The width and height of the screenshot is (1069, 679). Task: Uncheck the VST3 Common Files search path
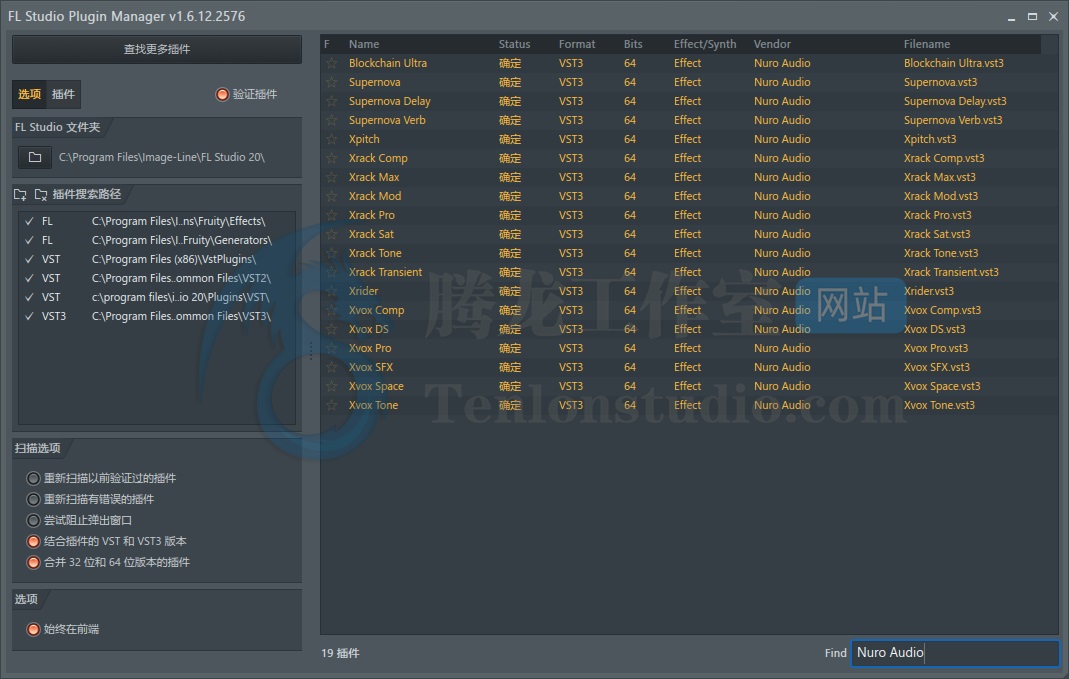point(29,316)
